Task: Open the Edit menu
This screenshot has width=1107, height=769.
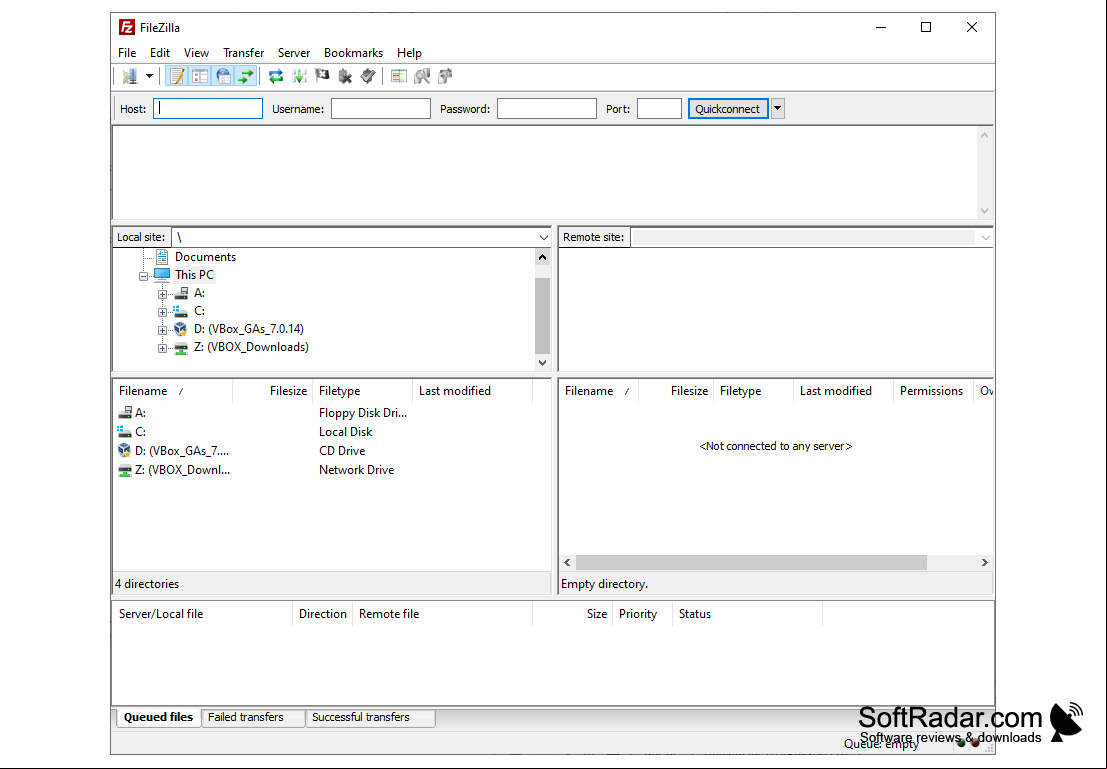Action: click(160, 53)
